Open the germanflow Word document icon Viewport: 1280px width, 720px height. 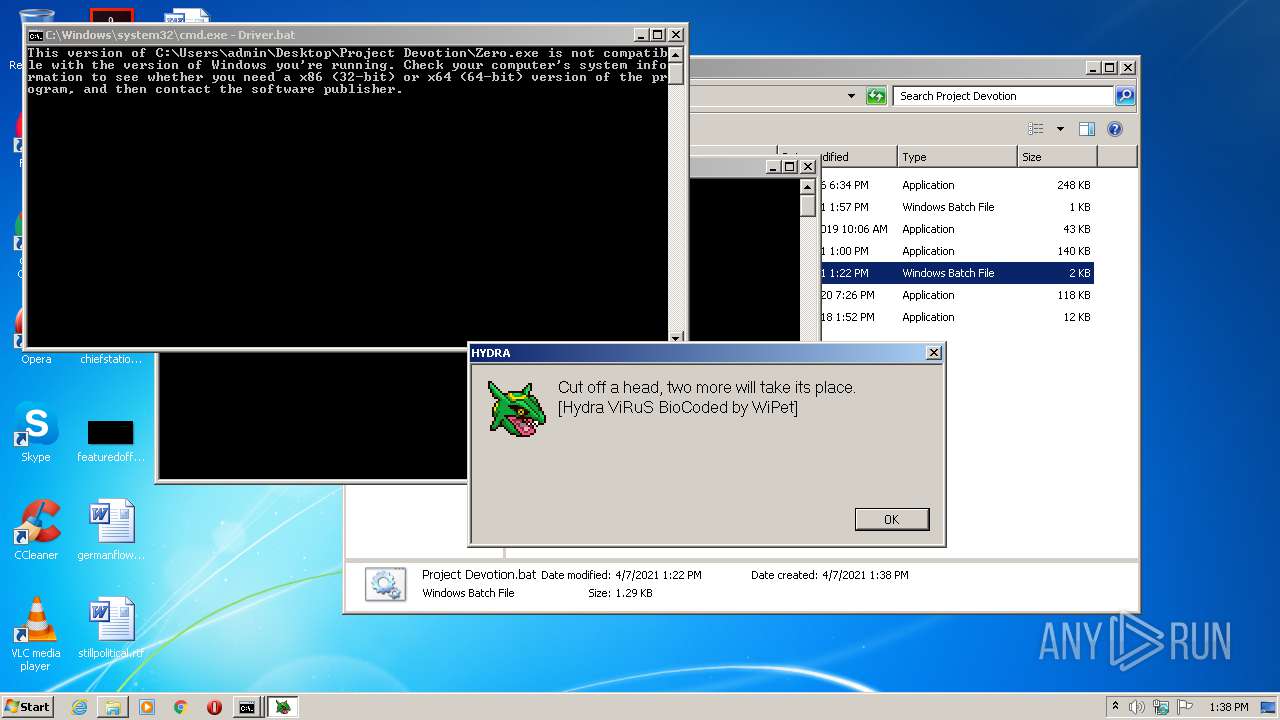[x=110, y=530]
